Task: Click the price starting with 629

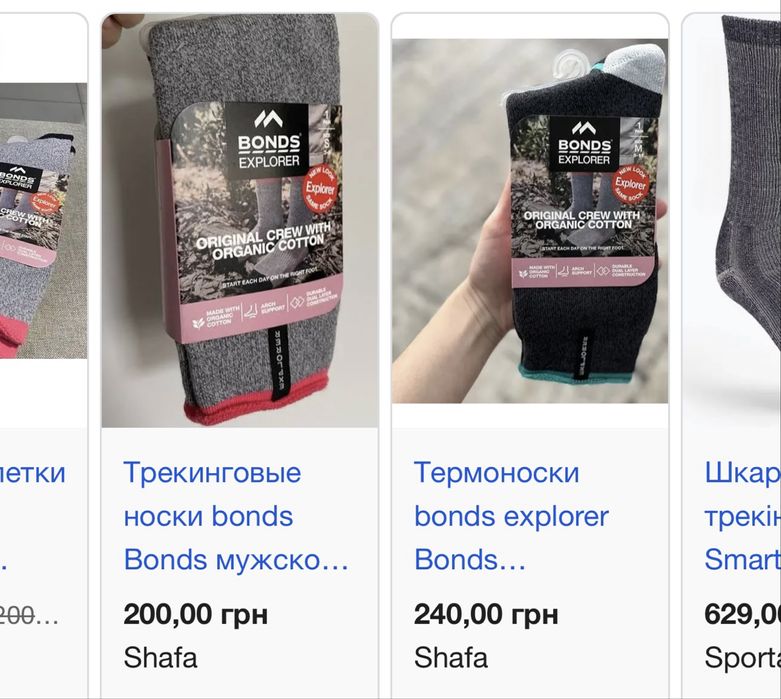Action: tap(743, 614)
